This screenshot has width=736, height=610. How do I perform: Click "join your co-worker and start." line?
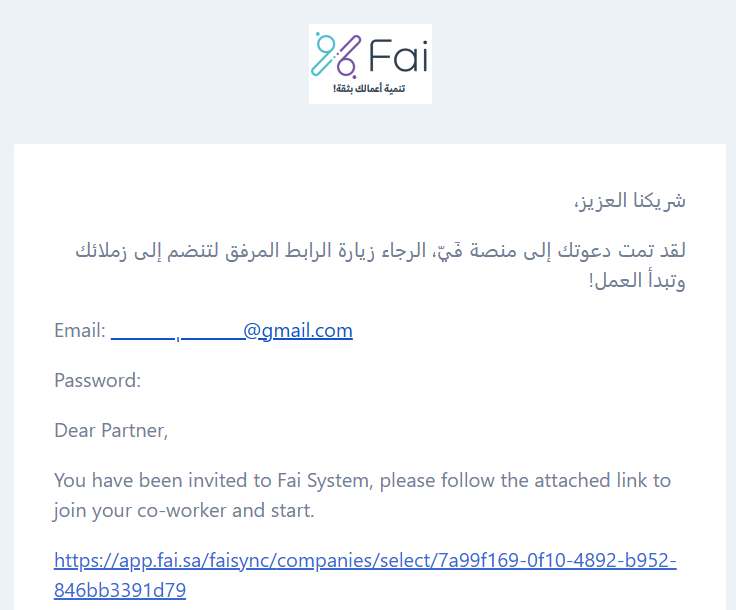(184, 511)
